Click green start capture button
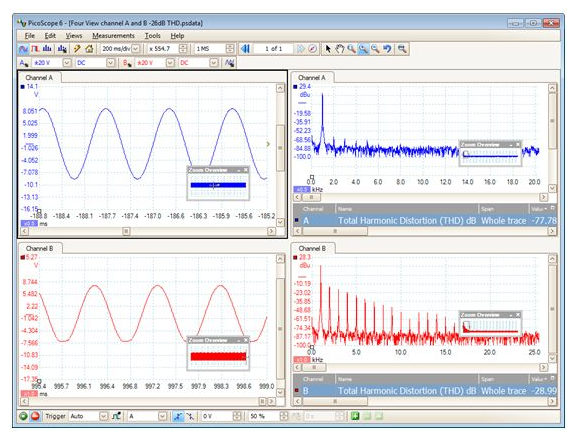This screenshot has height=432, width=578. pos(23,416)
